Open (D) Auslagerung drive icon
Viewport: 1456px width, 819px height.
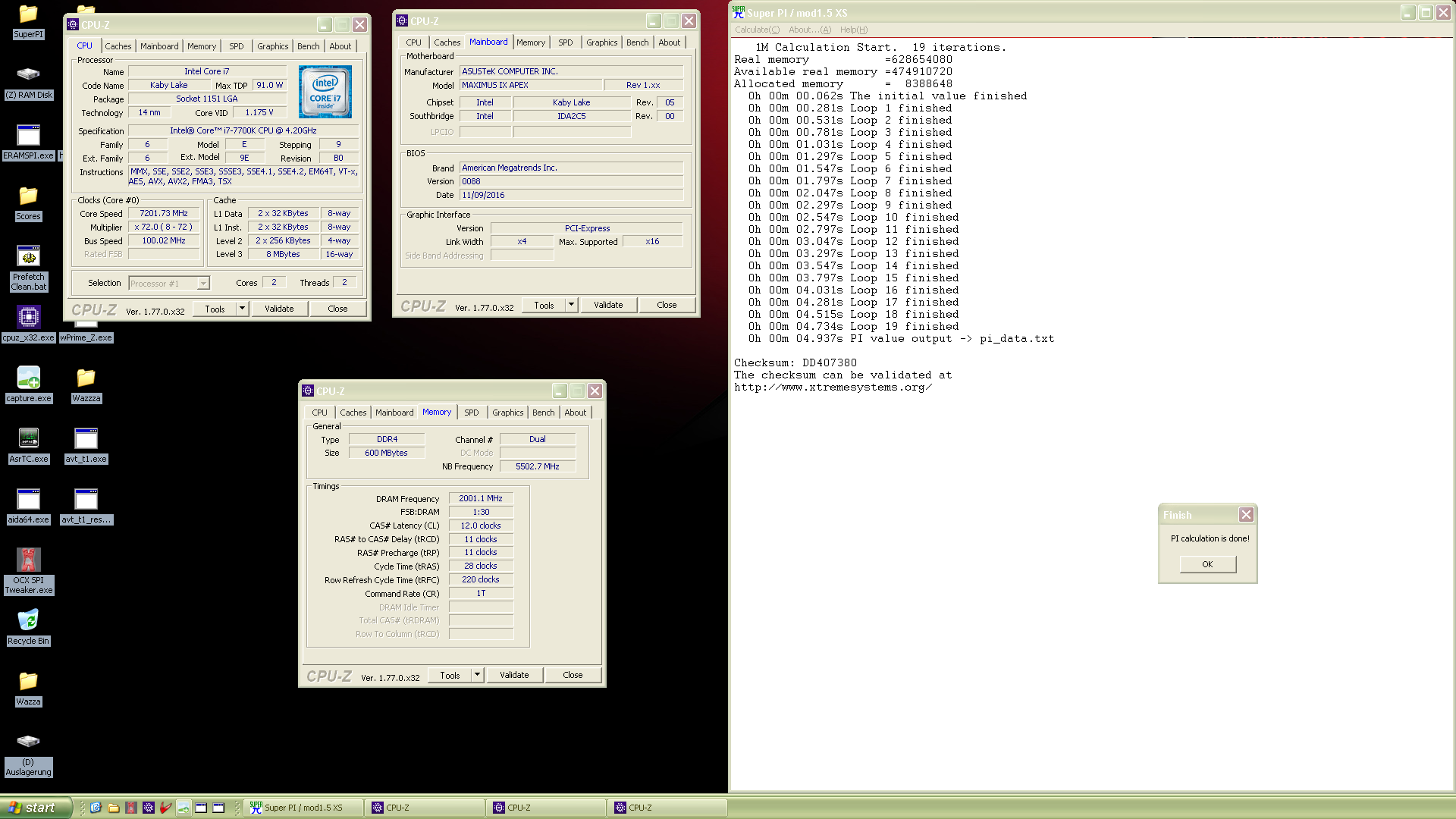tap(28, 754)
